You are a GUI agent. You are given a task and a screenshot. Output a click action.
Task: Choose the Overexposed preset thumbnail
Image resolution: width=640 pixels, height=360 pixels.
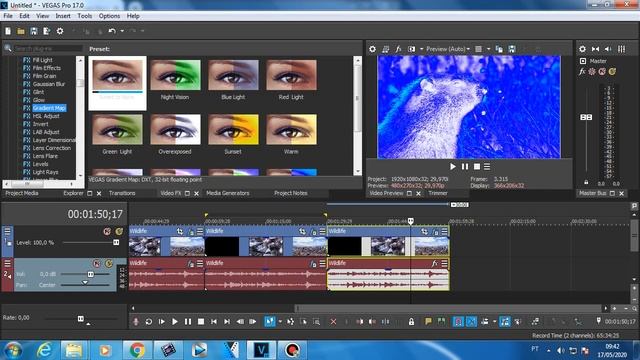(176, 129)
